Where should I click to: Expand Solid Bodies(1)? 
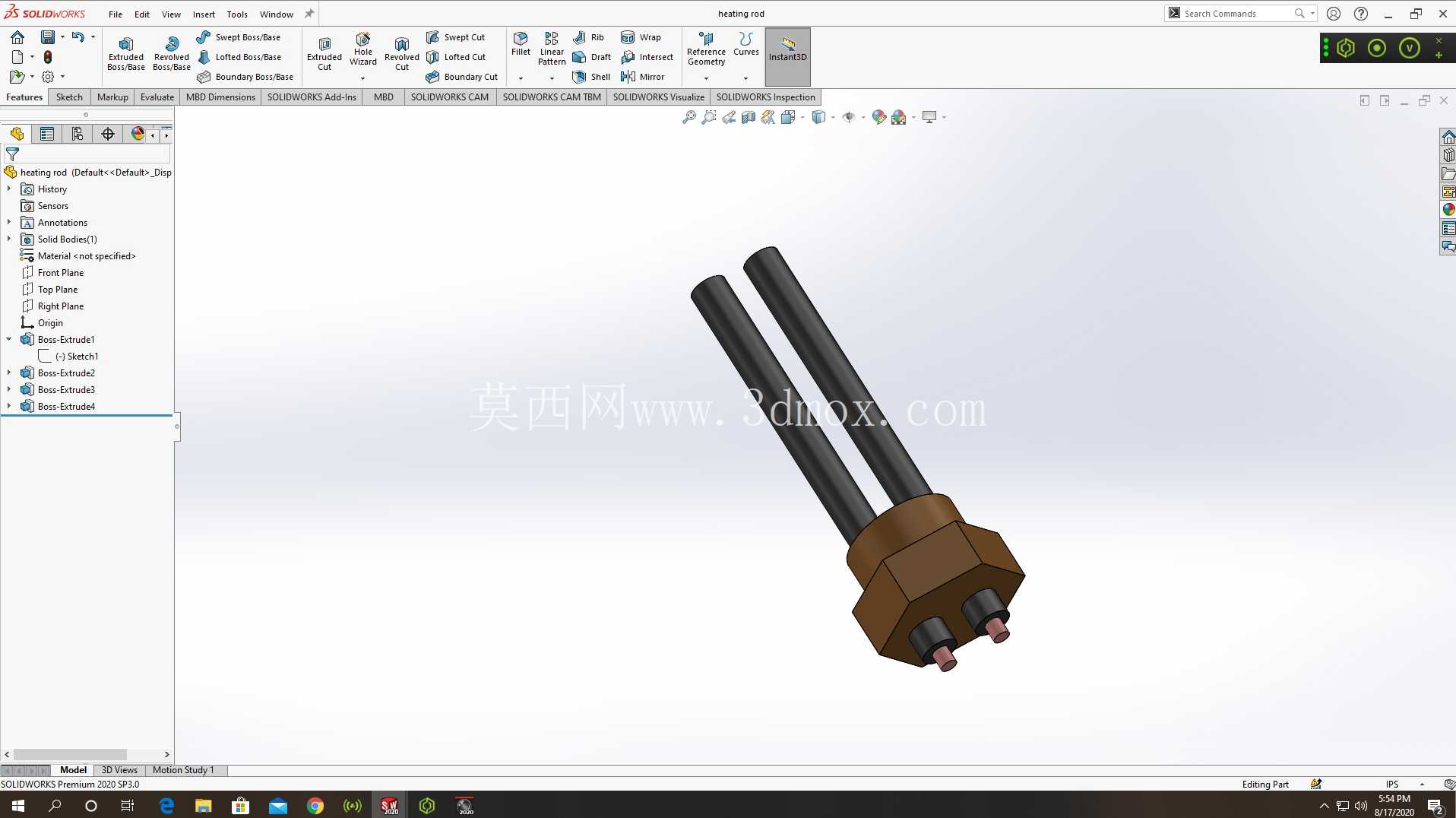click(x=9, y=239)
